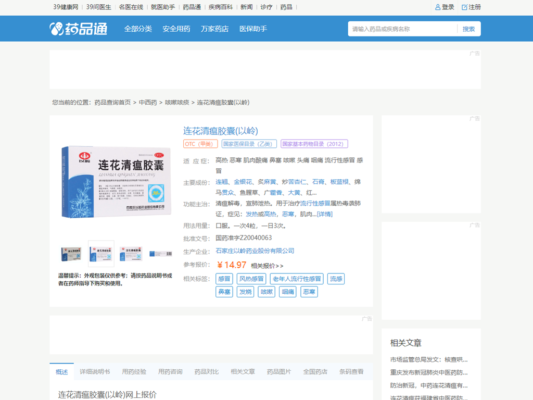
Task: Click the ¥14.97 reference price
Action: point(231,265)
